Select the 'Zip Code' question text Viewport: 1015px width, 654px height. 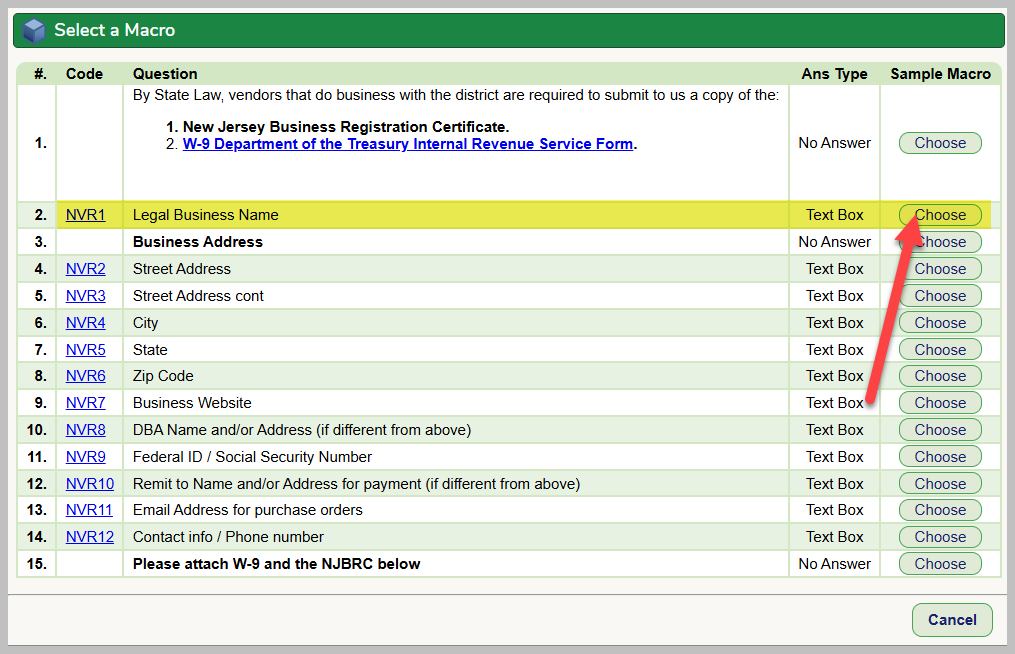click(x=163, y=376)
